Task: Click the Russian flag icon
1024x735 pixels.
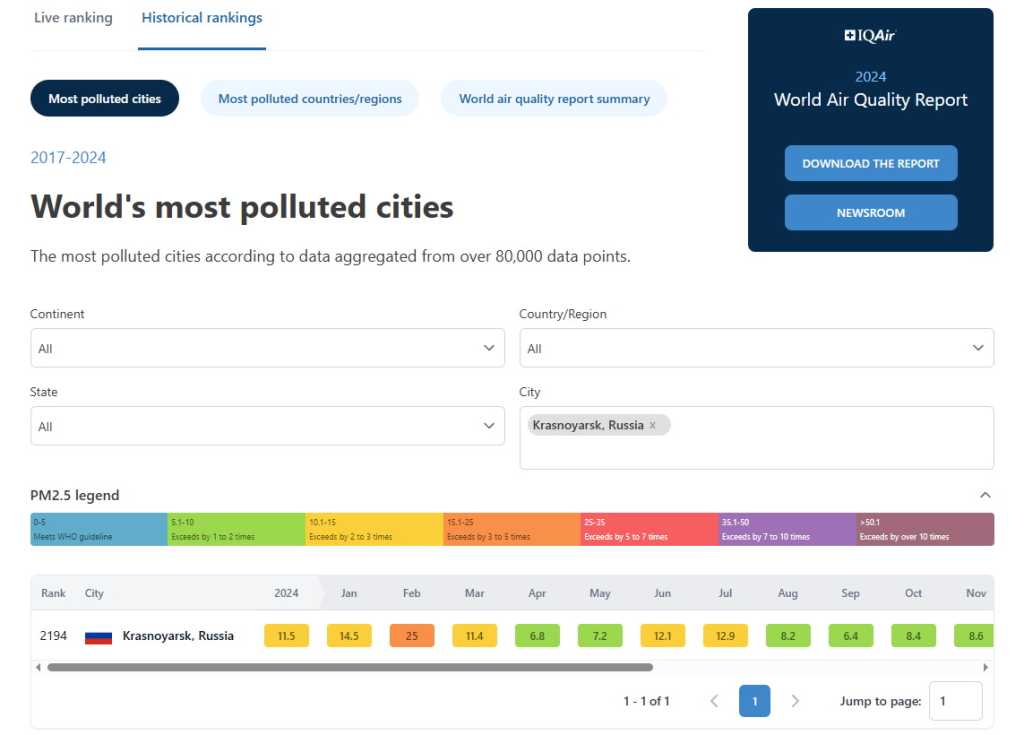Action: coord(98,636)
